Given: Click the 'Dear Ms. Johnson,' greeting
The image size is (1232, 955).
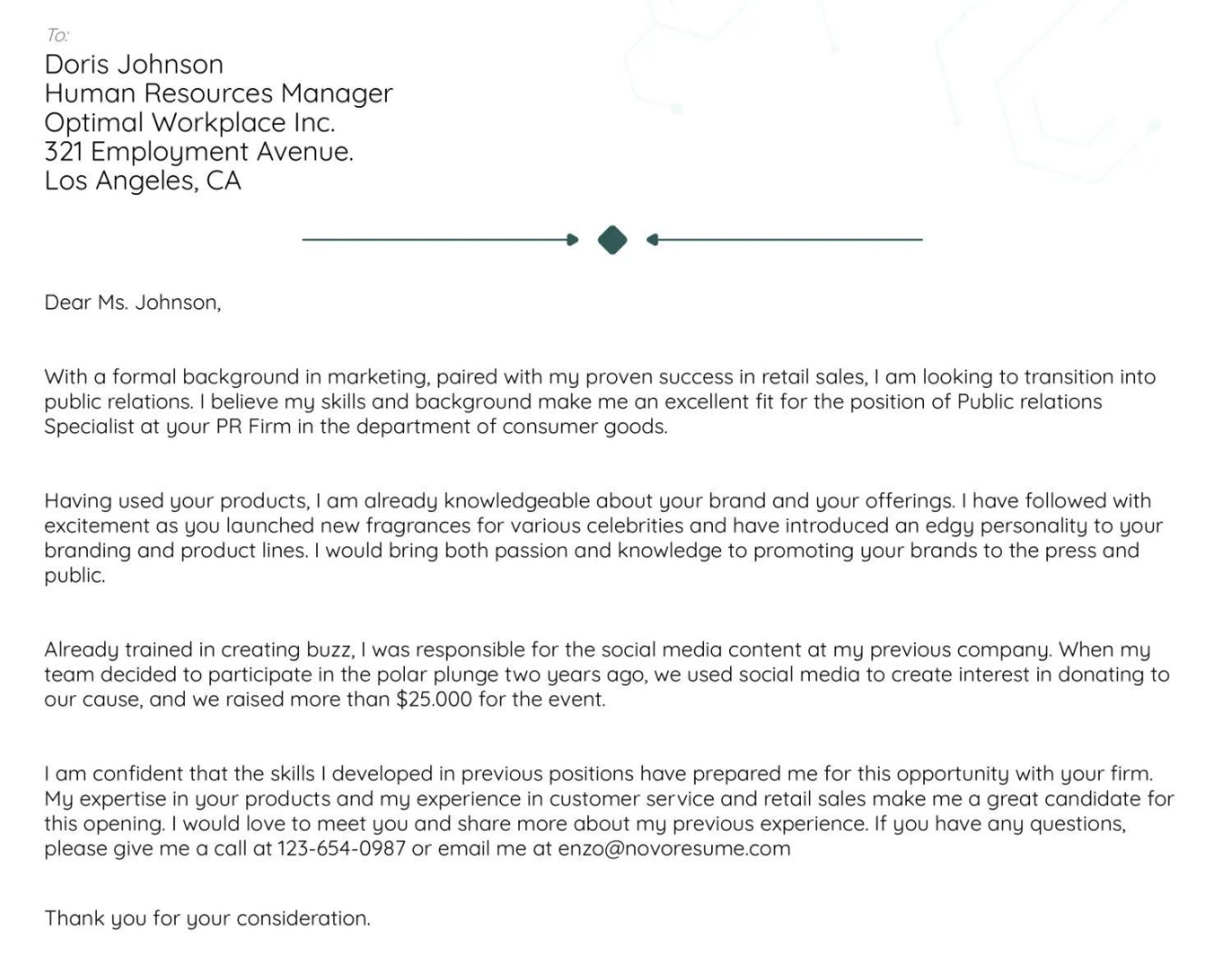Looking at the screenshot, I should (x=132, y=303).
